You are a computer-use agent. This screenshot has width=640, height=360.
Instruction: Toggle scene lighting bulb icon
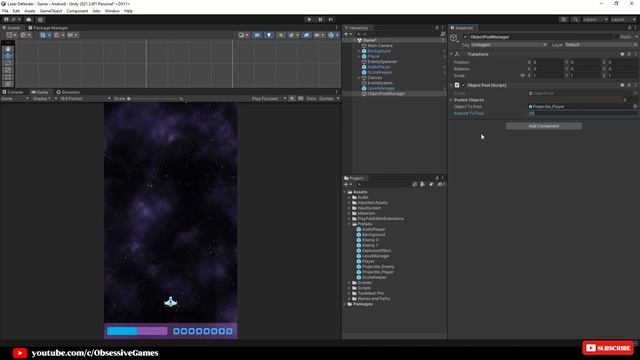pos(269,35)
